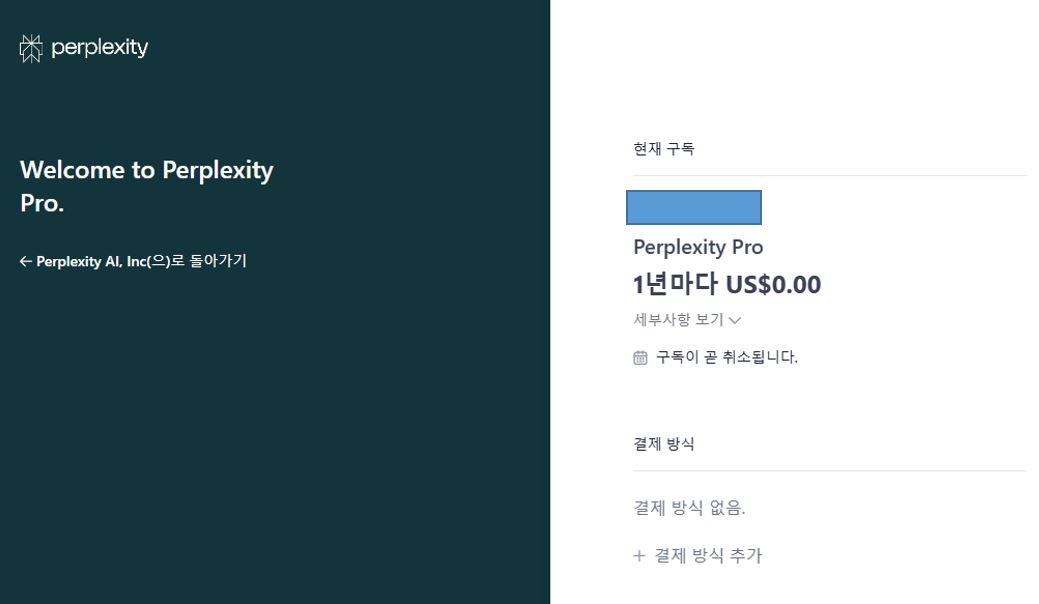The width and height of the screenshot is (1039, 604).
Task: Select the Perplexity Pro plan title
Action: (697, 247)
